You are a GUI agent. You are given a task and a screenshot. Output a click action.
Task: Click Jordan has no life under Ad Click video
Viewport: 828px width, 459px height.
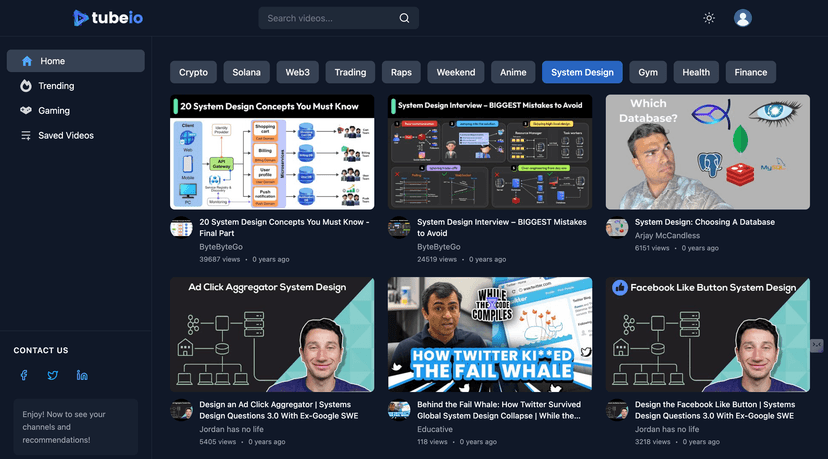[x=231, y=429]
